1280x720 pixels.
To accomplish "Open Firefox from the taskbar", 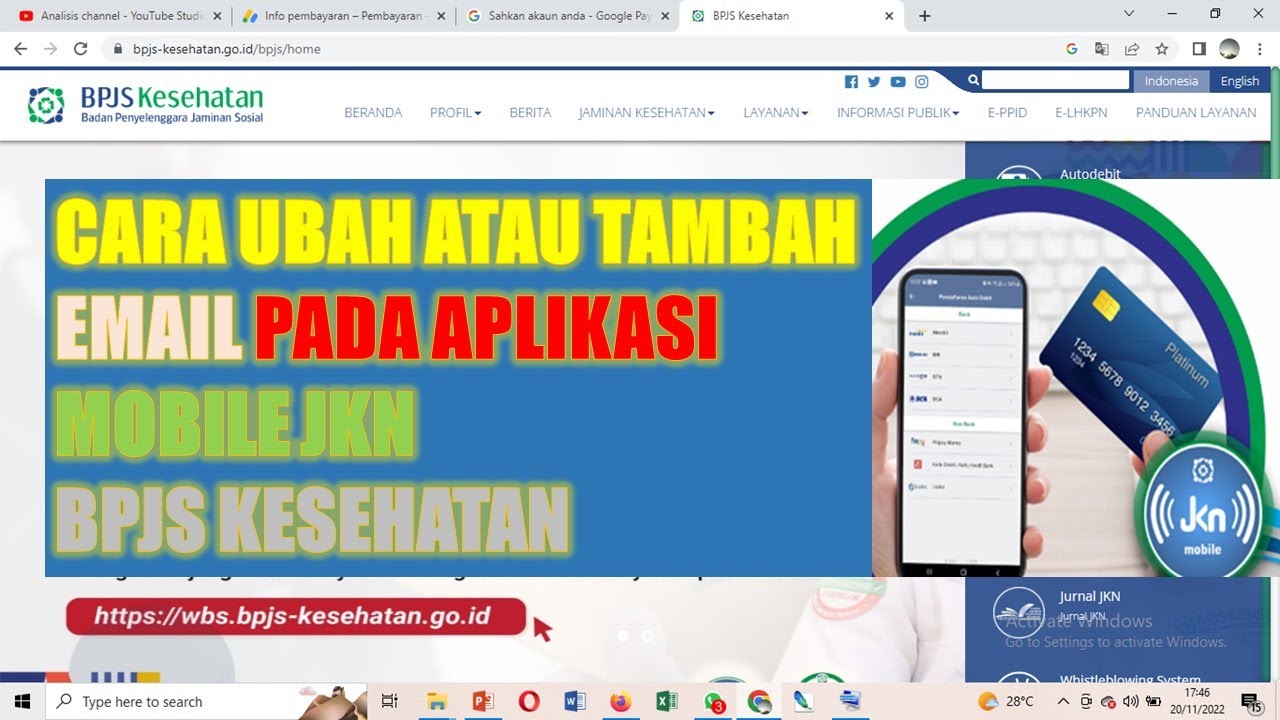I will tap(621, 701).
